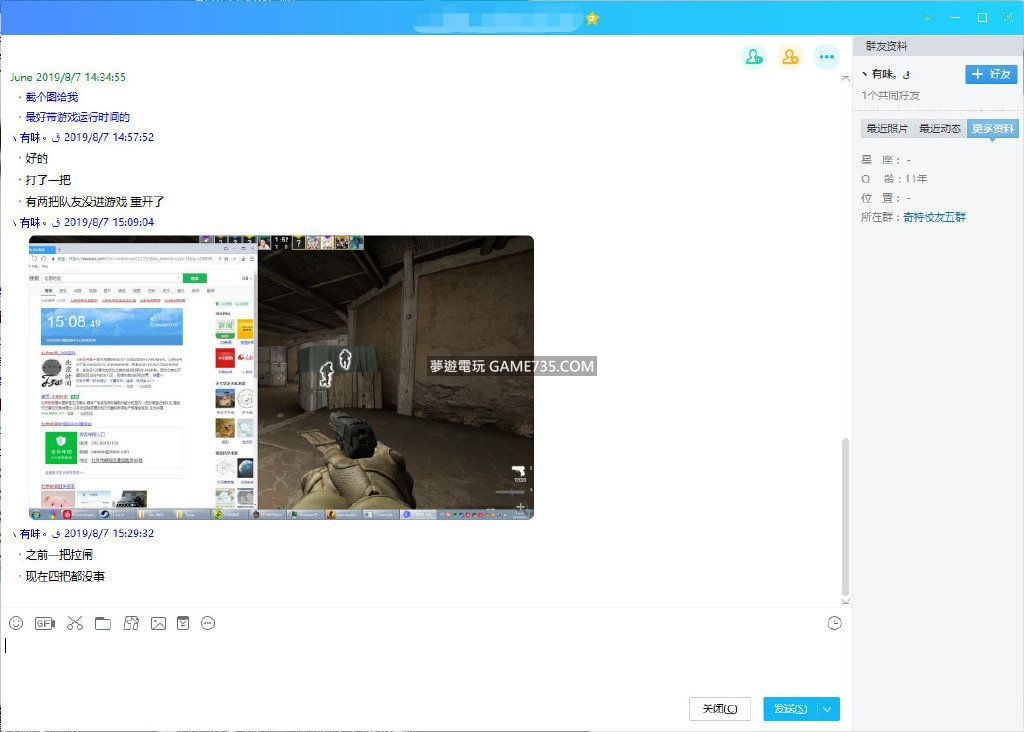Click the document share toolbar icon
The height and width of the screenshot is (732, 1024).
[131, 623]
